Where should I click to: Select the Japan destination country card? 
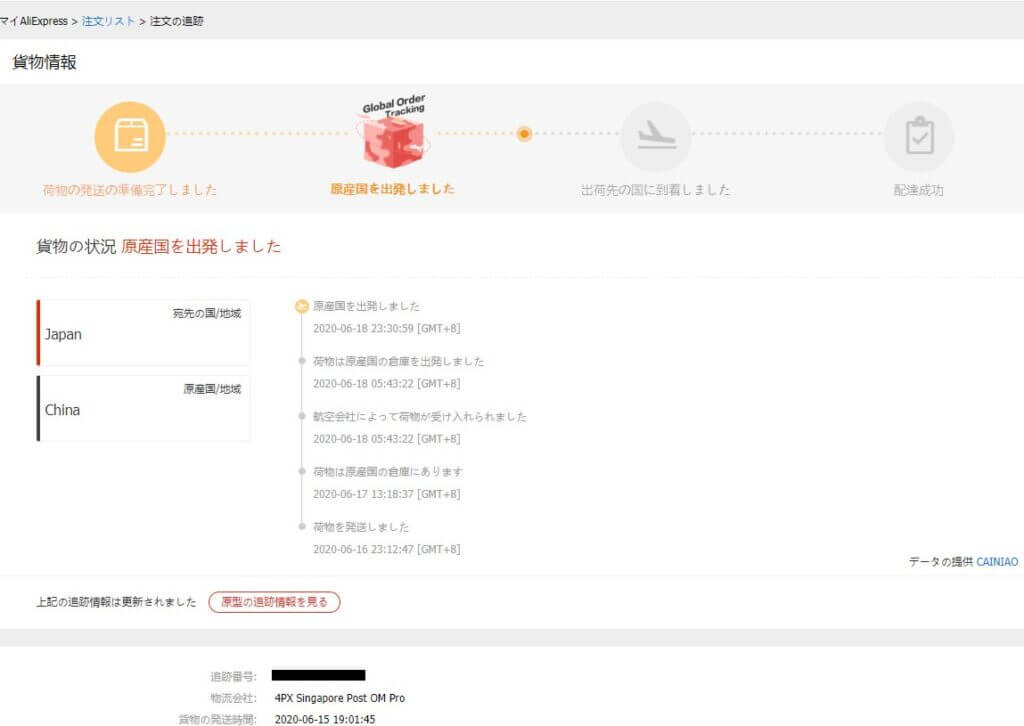[x=143, y=332]
